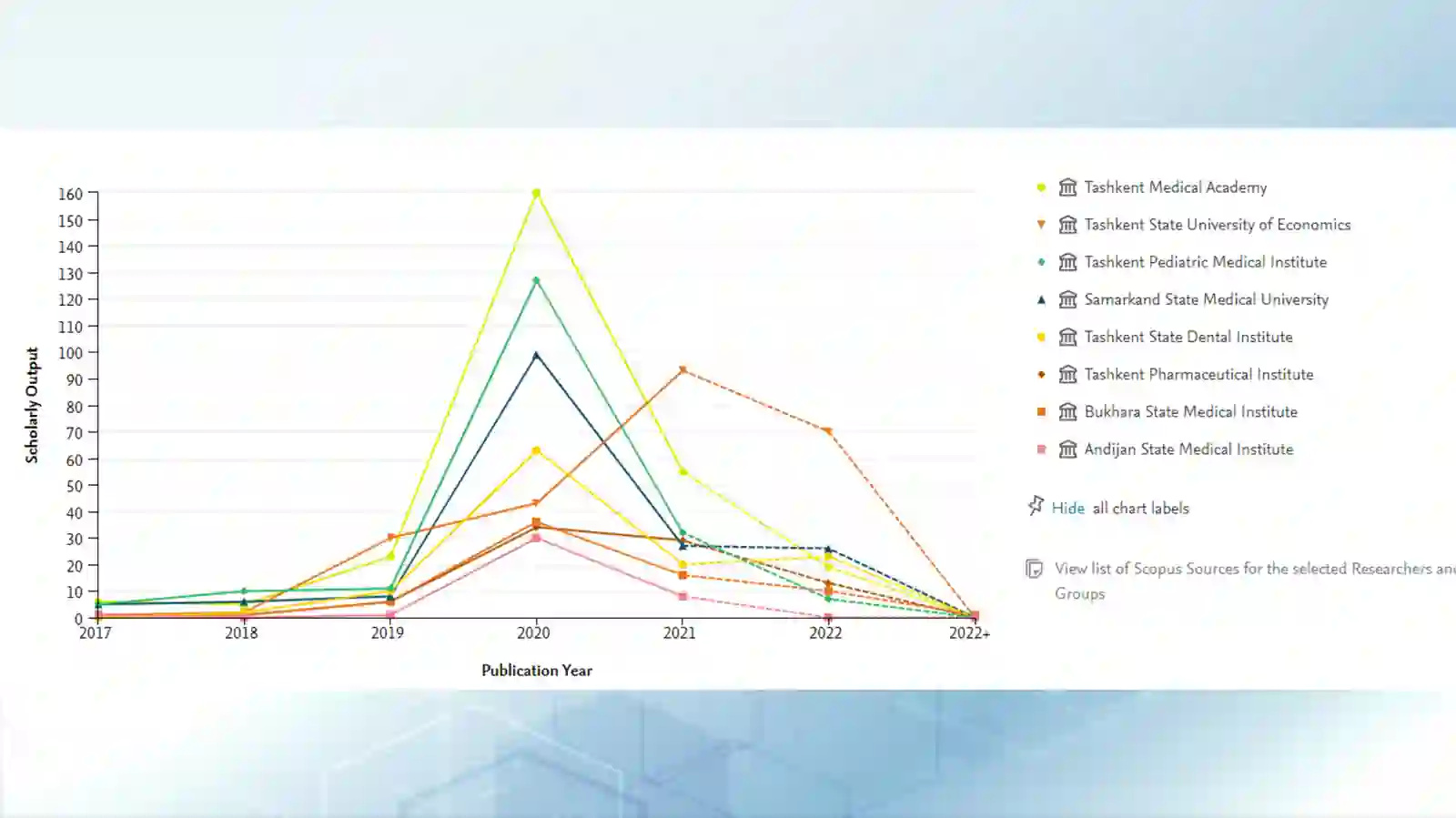The height and width of the screenshot is (818, 1456).
Task: Select Samarkand State Medical University legend label
Action: [1207, 299]
